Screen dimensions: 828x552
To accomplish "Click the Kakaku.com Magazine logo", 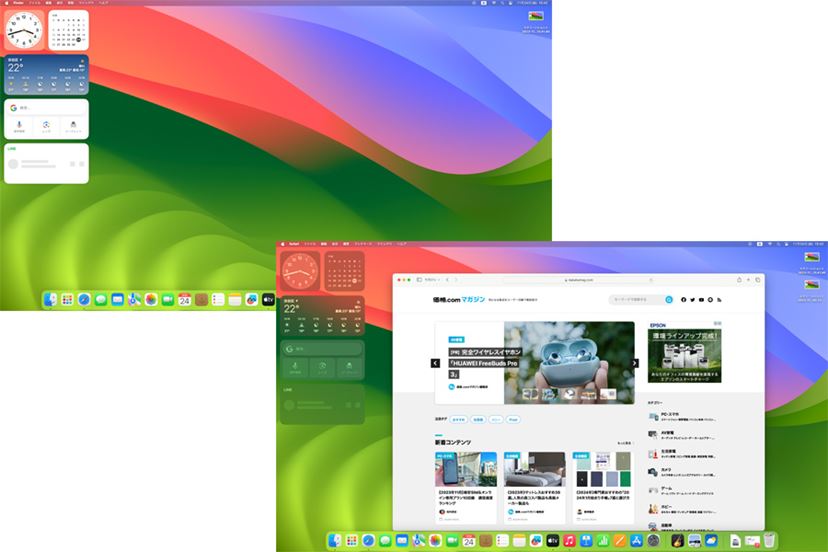I will coord(450,299).
